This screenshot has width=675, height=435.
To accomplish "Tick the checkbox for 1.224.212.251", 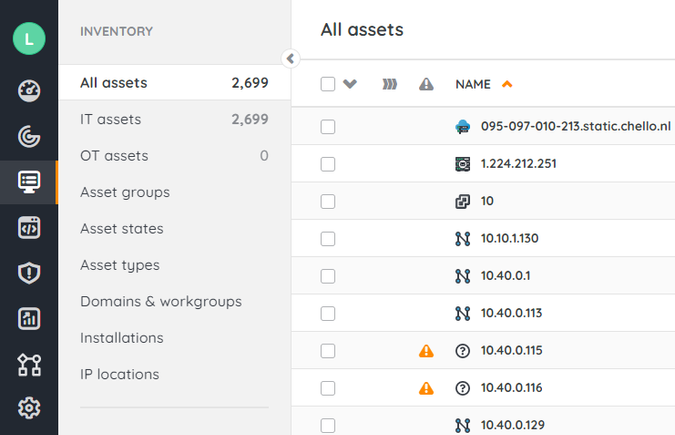I will [x=328, y=164].
